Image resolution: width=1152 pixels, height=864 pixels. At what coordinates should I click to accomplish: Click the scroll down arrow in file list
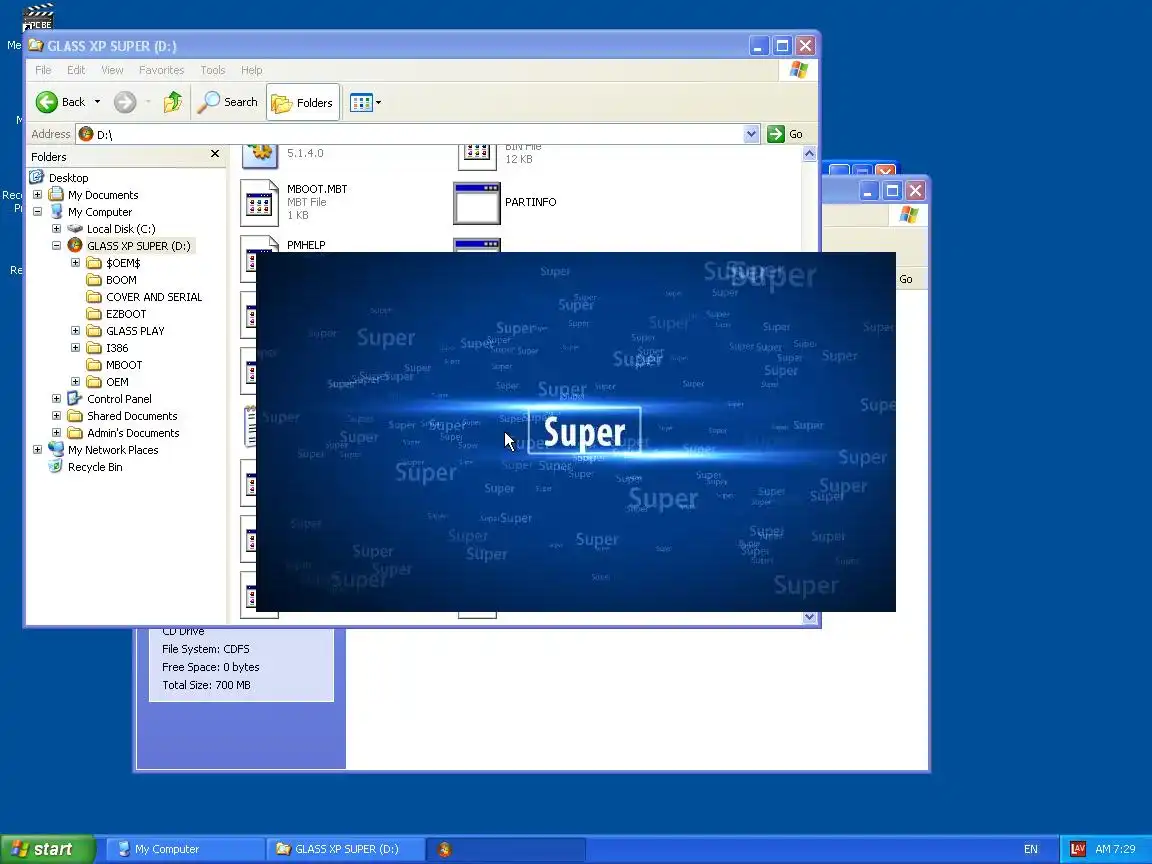[809, 617]
